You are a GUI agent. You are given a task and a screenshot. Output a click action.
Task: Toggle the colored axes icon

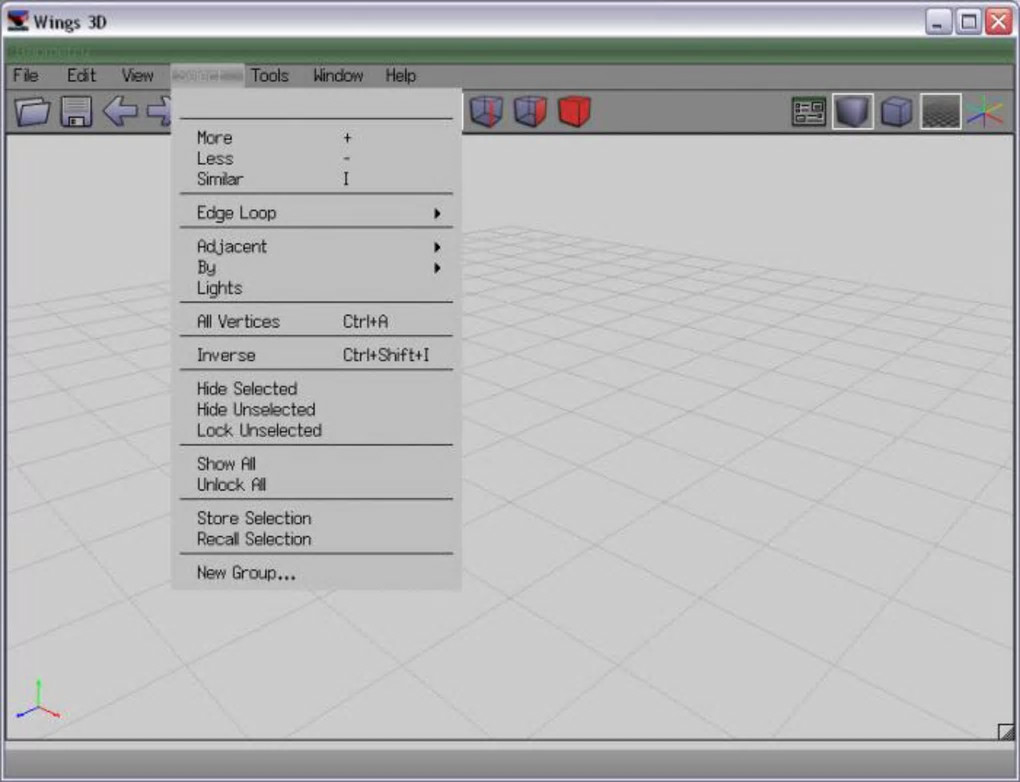pyautogui.click(x=985, y=112)
